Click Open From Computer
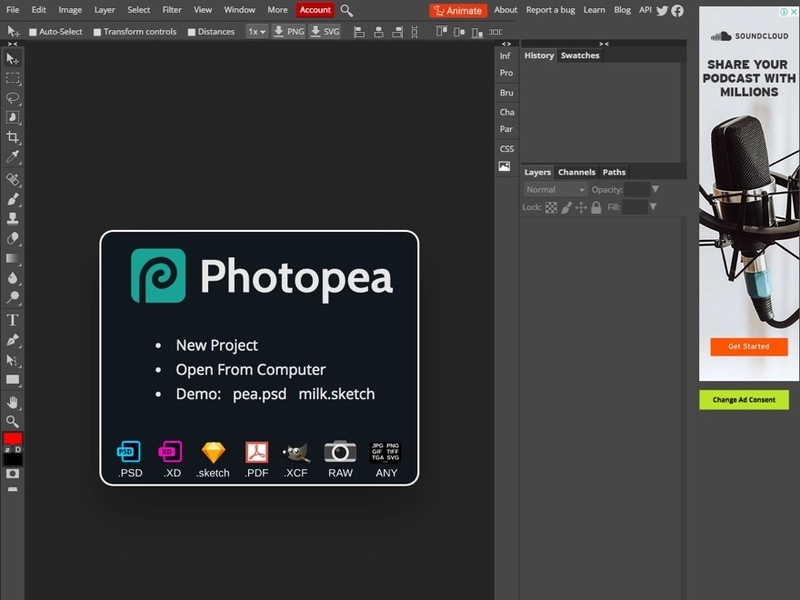800x600 pixels. [251, 369]
